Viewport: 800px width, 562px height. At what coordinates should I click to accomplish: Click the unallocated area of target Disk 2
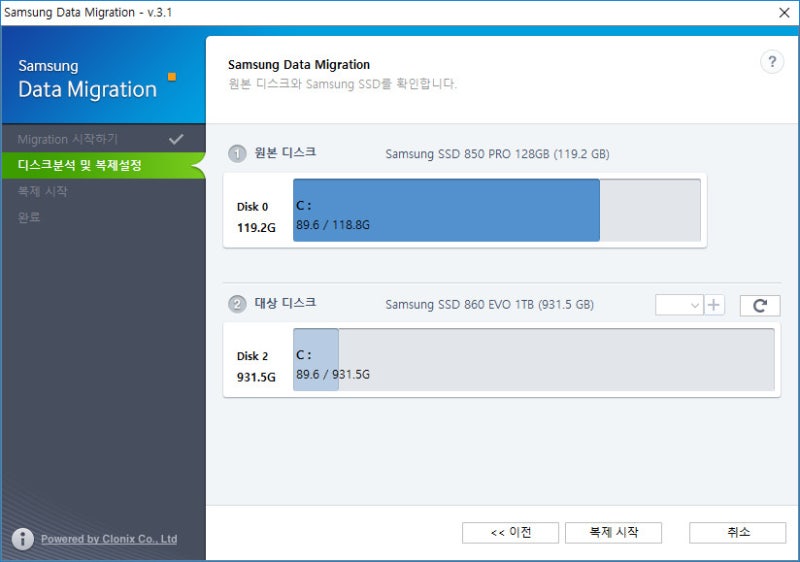[557, 360]
